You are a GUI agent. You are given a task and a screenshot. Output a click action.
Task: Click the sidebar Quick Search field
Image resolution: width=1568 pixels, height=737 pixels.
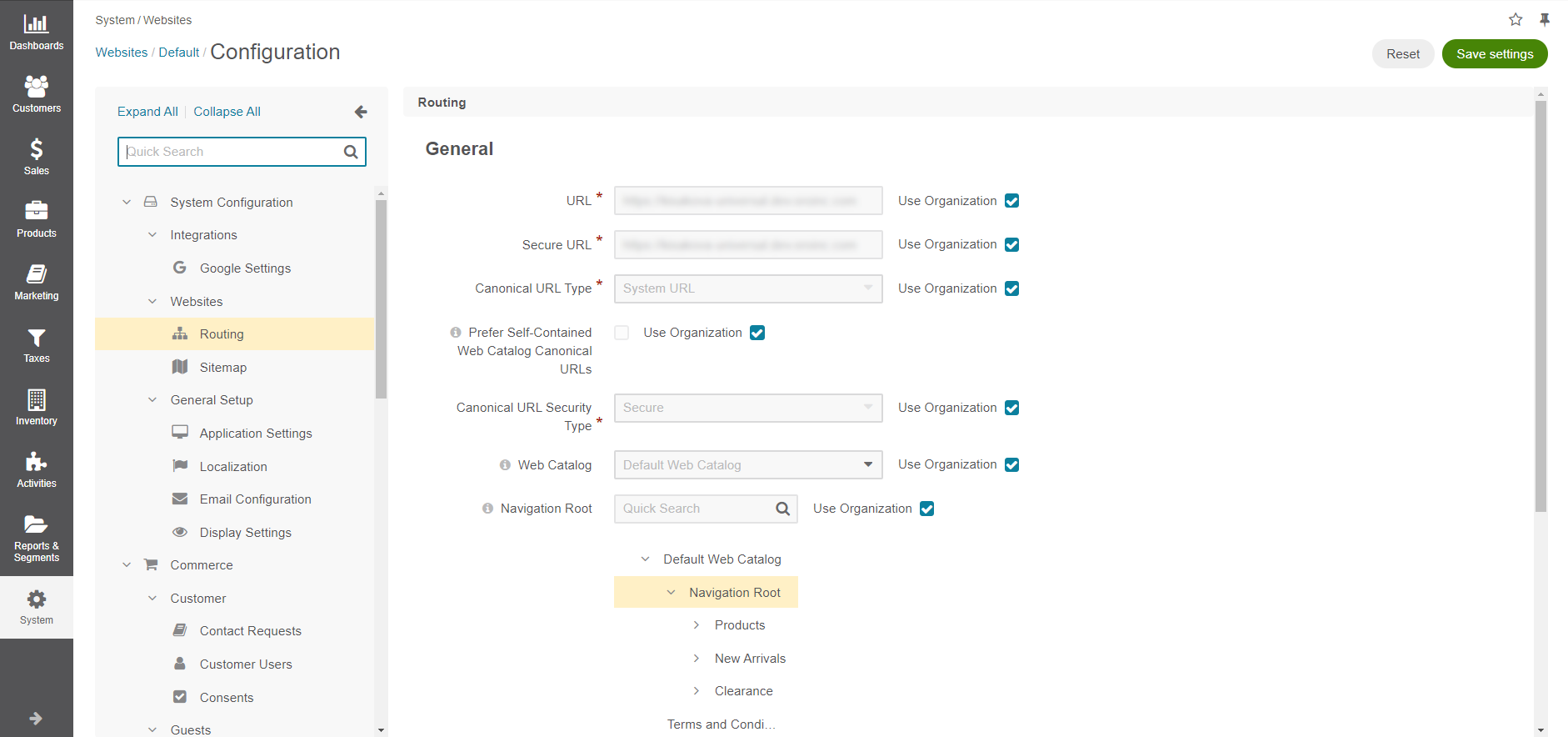233,152
